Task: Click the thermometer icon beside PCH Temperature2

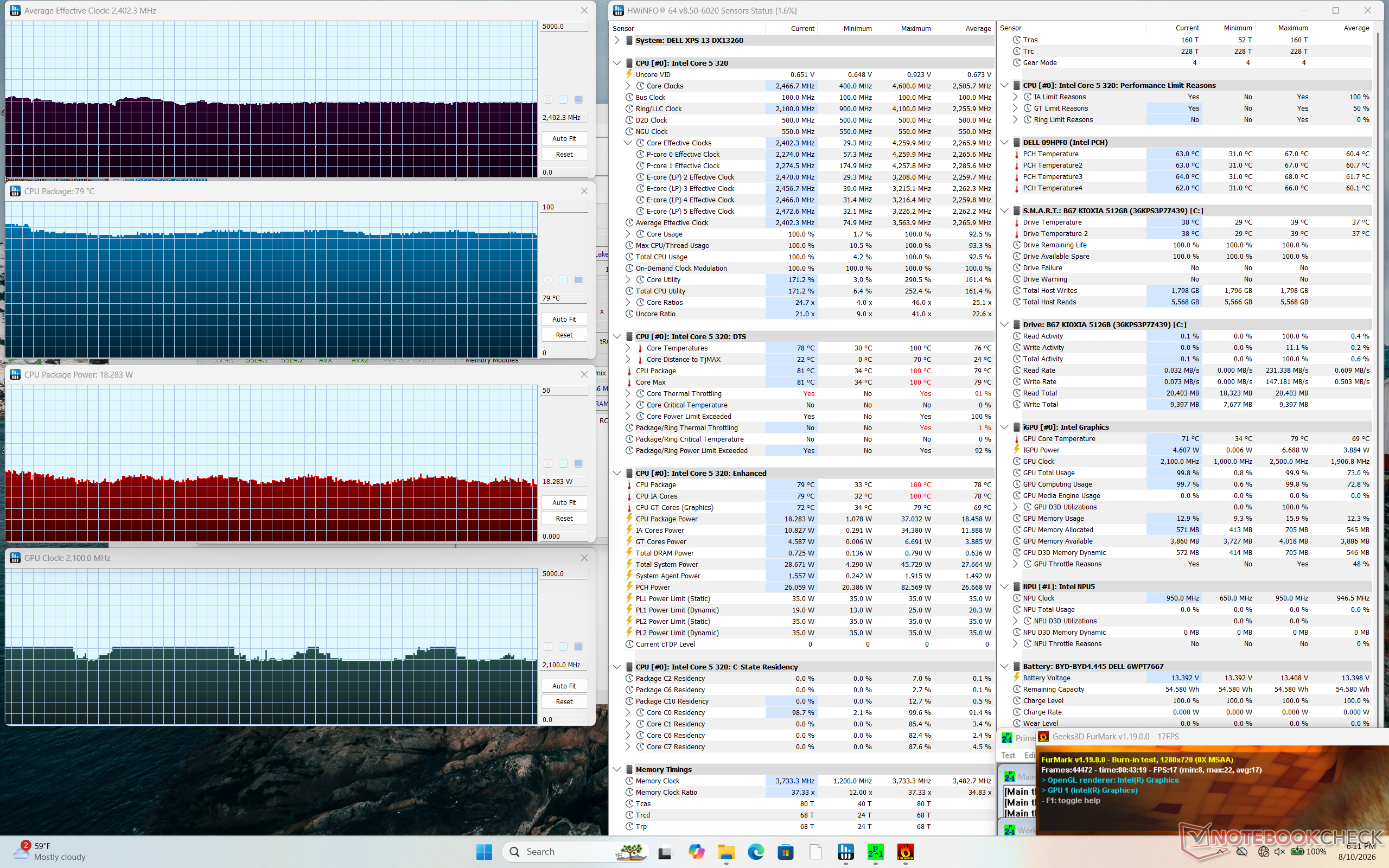Action: coord(1016,165)
